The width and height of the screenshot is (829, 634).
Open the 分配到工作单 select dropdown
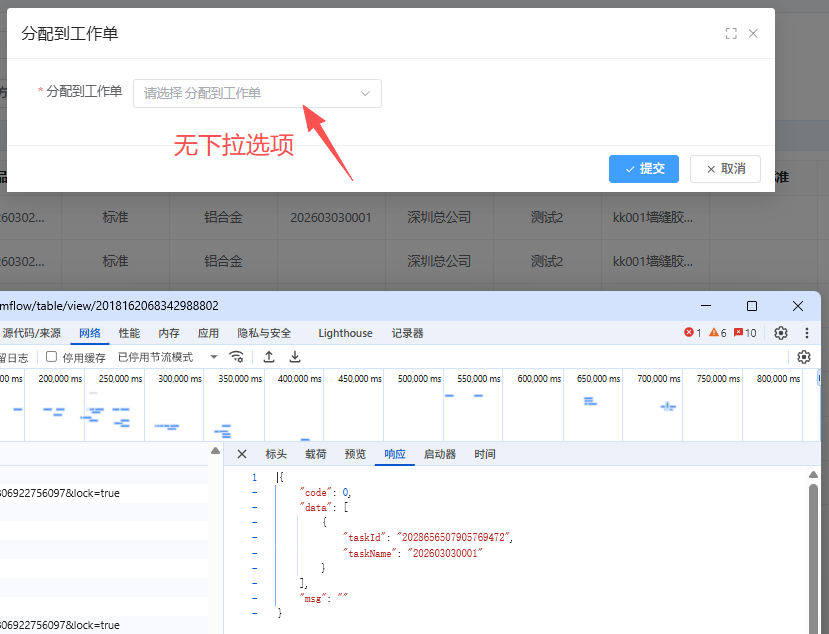pyautogui.click(x=257, y=93)
